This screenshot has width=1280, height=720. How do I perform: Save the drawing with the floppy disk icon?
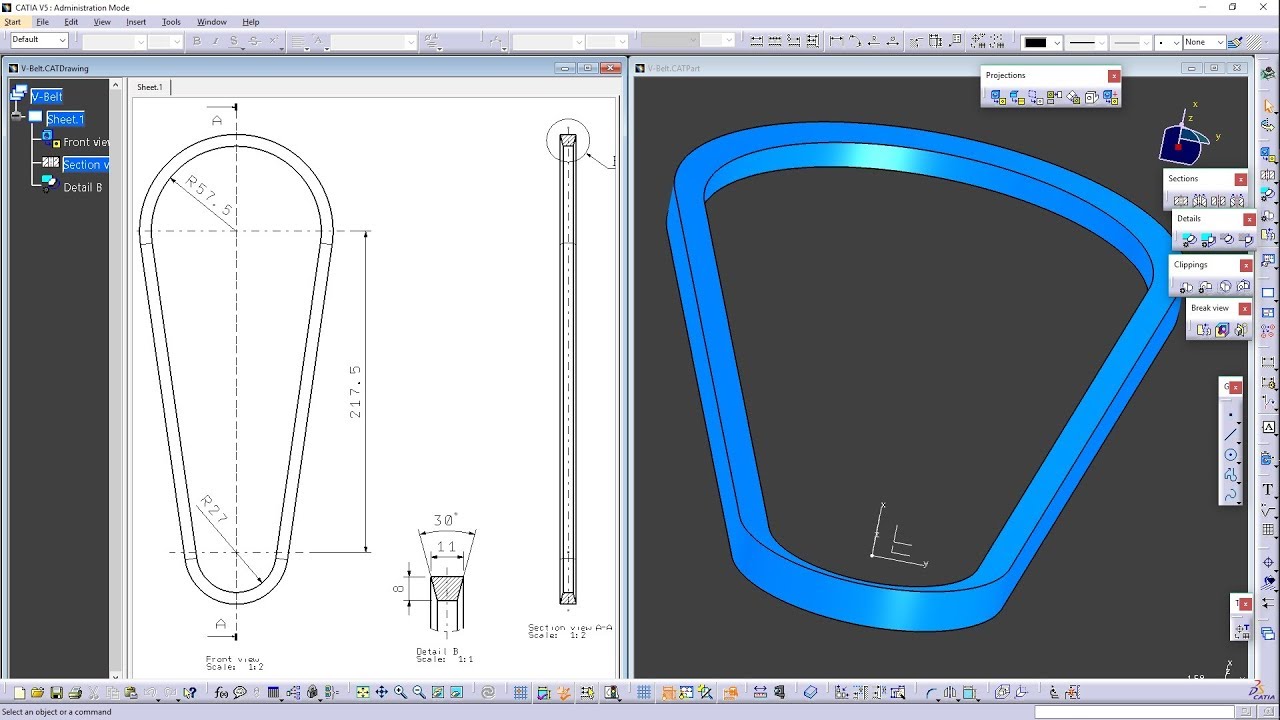tap(56, 692)
